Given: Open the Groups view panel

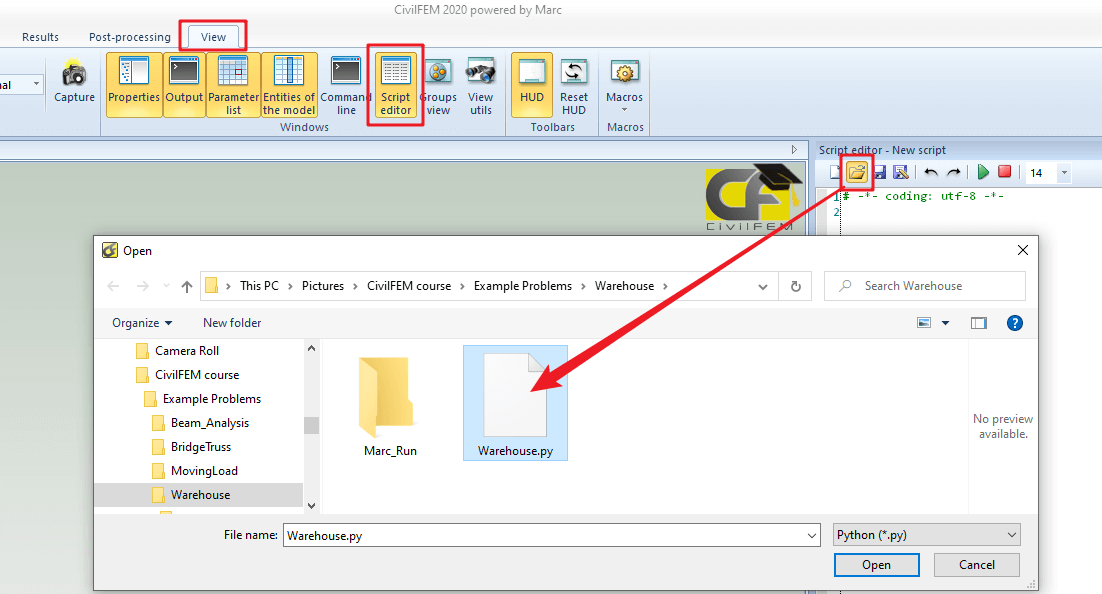Looking at the screenshot, I should tap(438, 85).
